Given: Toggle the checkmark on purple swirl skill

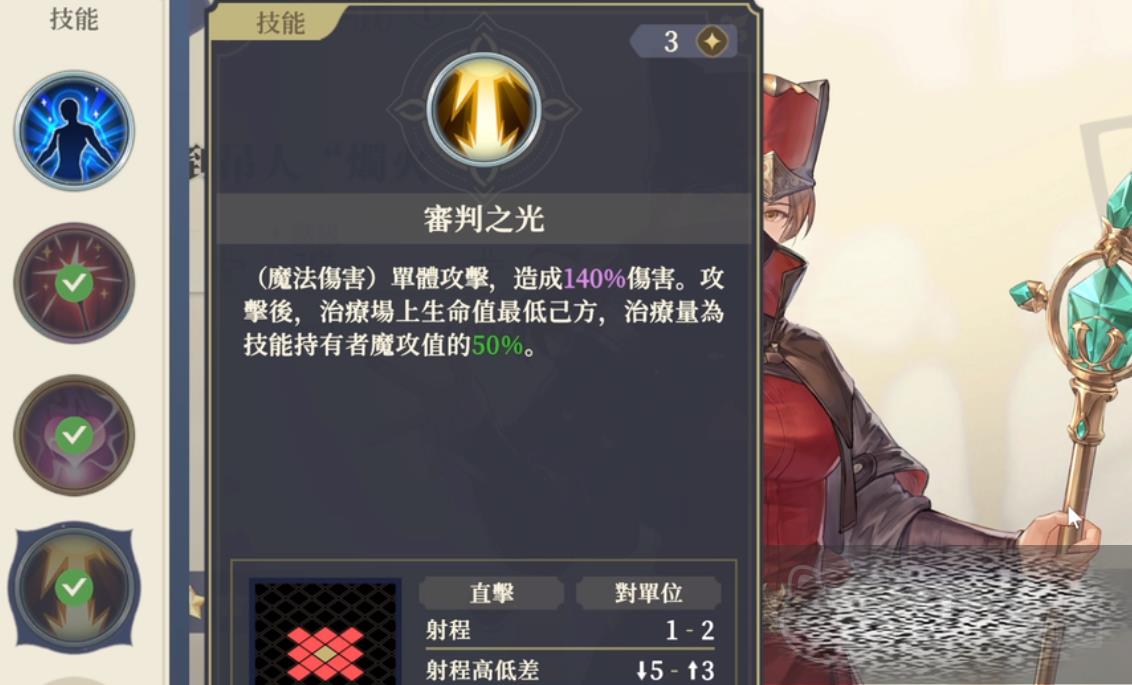Looking at the screenshot, I should (74, 435).
